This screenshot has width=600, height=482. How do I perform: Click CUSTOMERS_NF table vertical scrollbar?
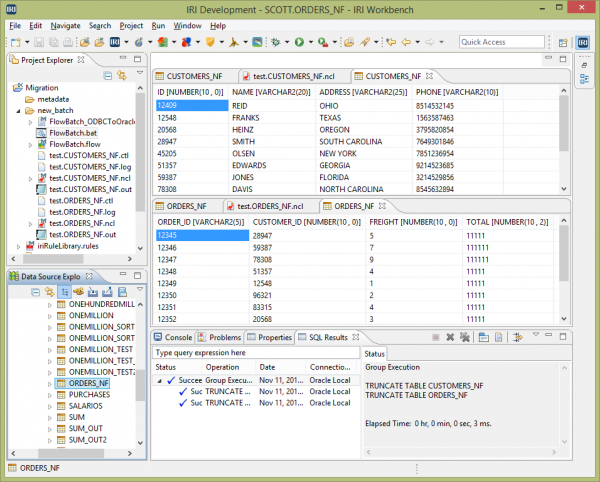[x=564, y=123]
